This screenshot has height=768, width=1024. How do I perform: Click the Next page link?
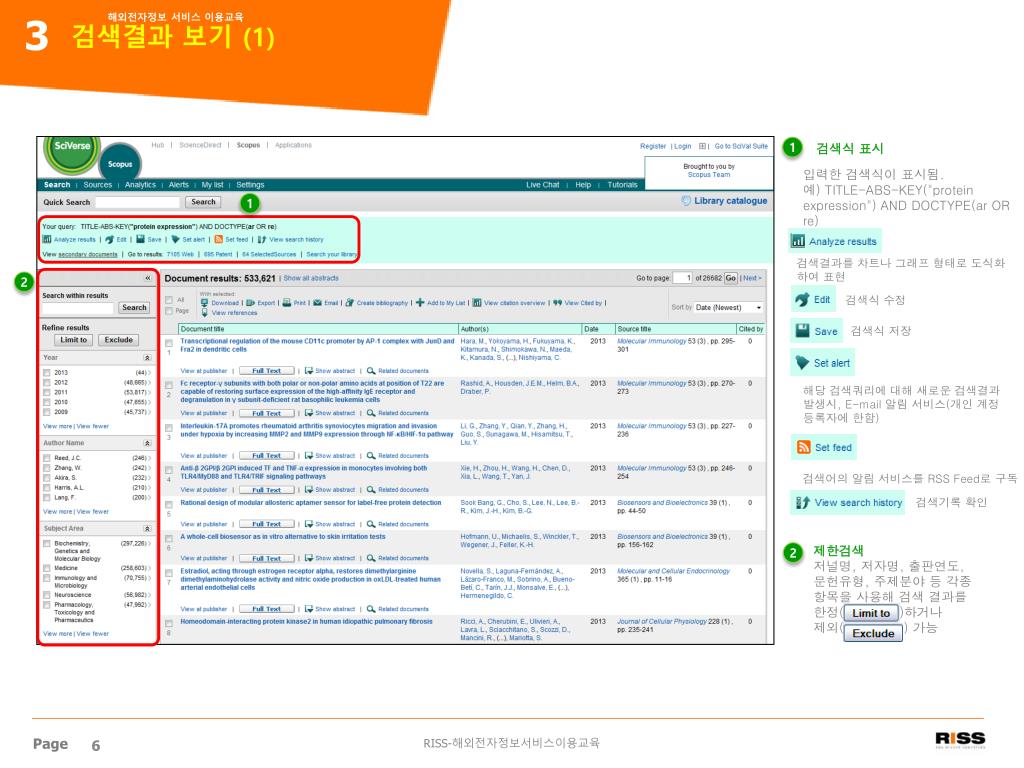tap(752, 278)
